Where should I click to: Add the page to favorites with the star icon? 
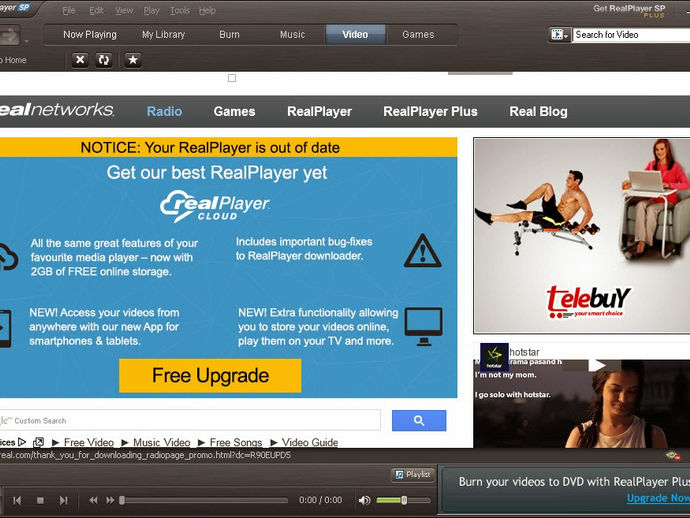pyautogui.click(x=133, y=59)
